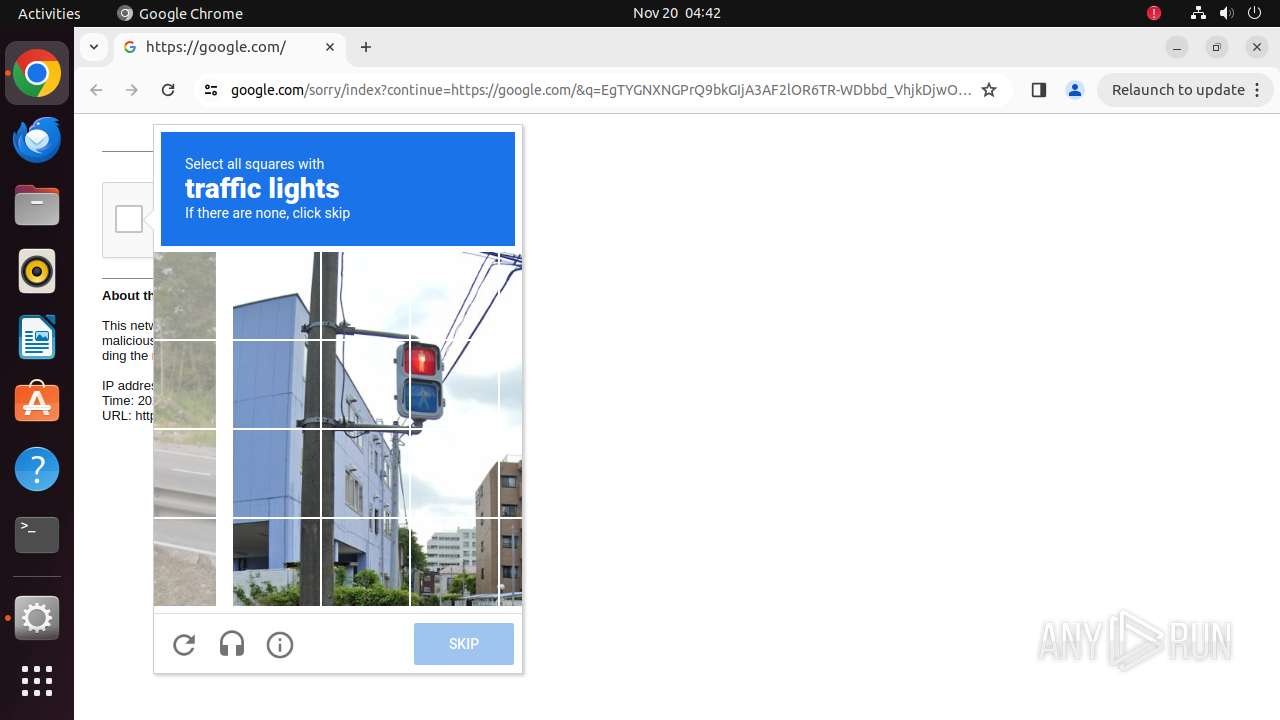The image size is (1280, 720).
Task: Expand the tab search dropdown arrow
Action: click(93, 47)
